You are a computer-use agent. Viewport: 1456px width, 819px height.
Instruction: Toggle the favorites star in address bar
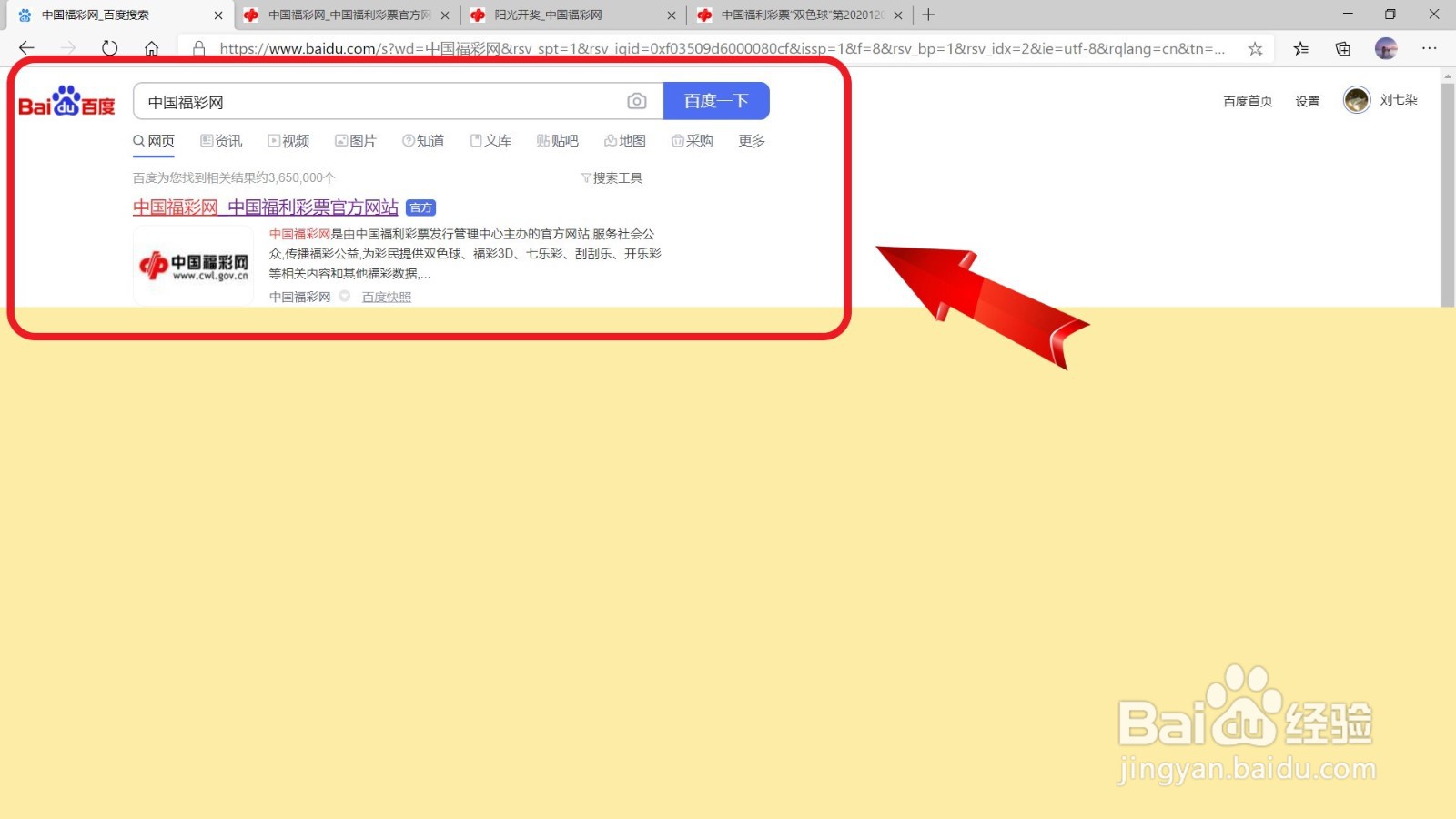1256,48
